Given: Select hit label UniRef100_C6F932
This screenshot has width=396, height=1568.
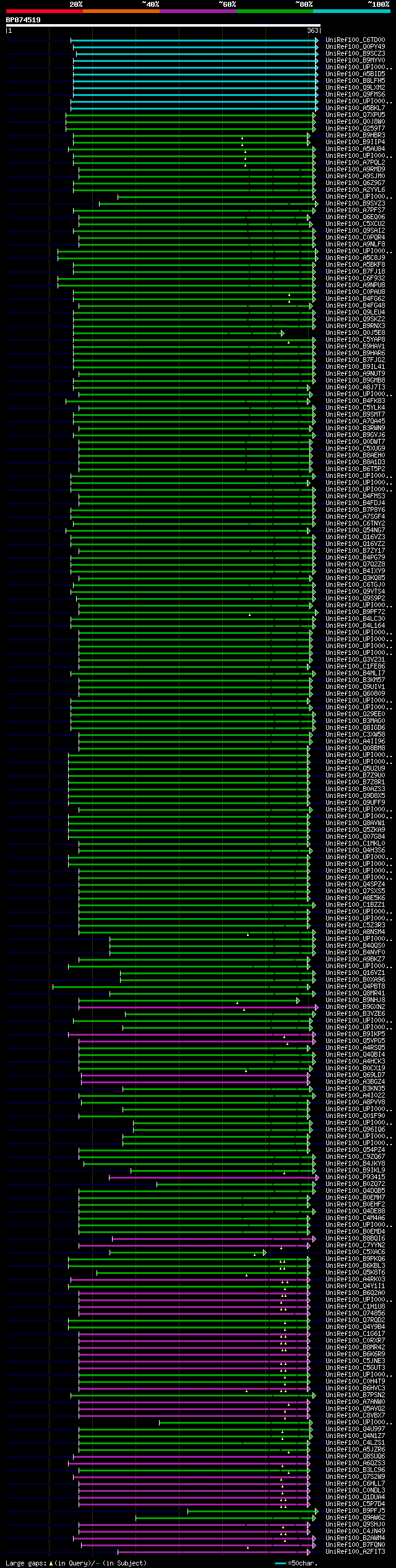Looking at the screenshot, I should click(355, 279).
